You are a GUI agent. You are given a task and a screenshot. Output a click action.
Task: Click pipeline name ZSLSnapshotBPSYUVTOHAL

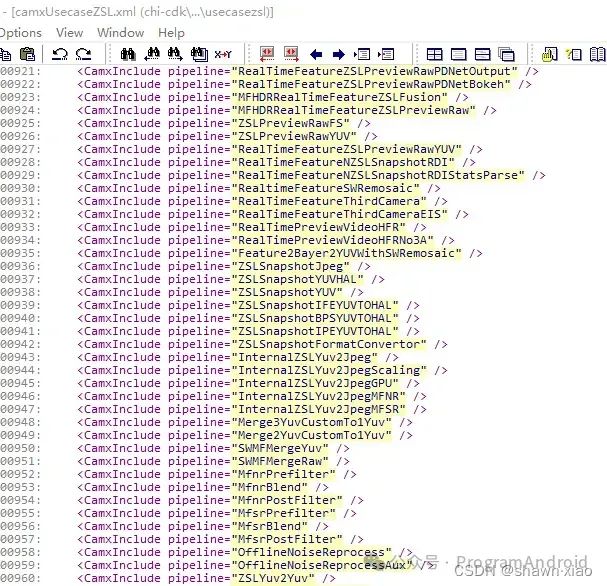point(315,318)
